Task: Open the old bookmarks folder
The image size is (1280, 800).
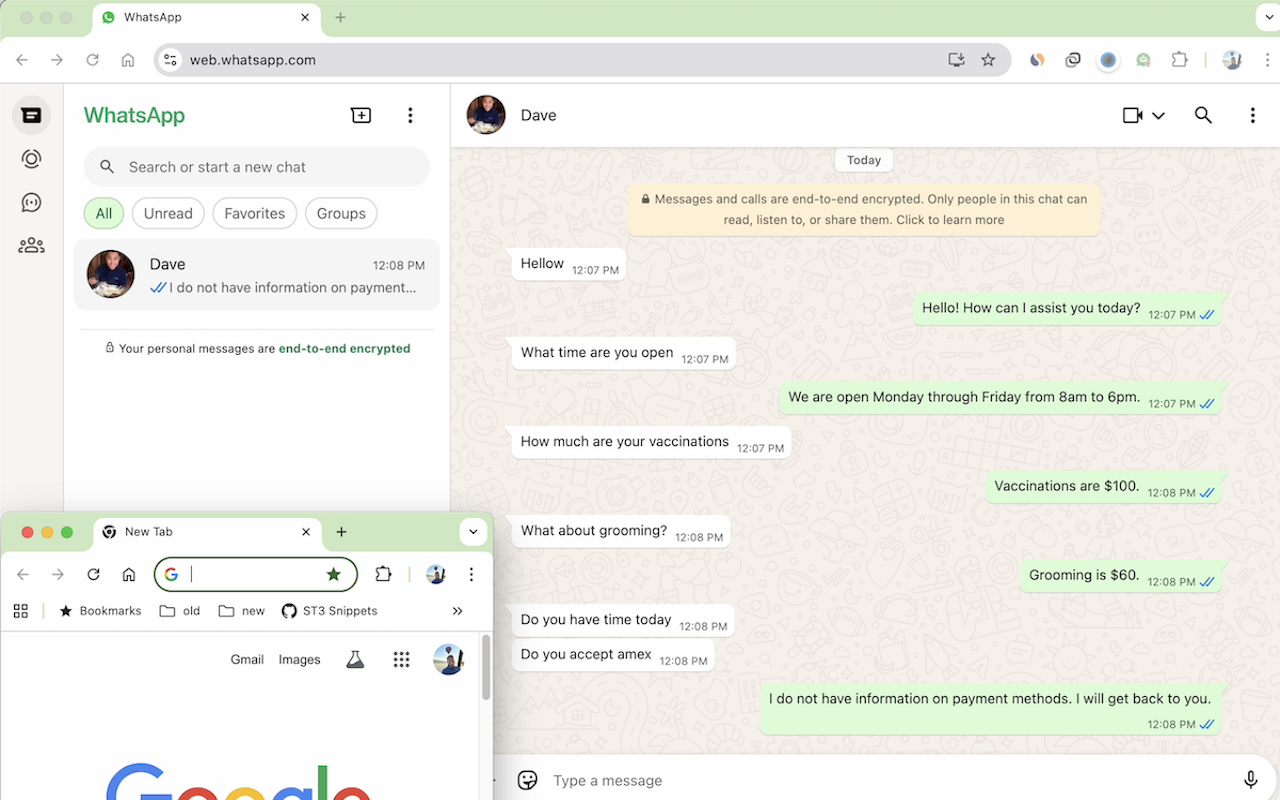Action: [x=180, y=611]
